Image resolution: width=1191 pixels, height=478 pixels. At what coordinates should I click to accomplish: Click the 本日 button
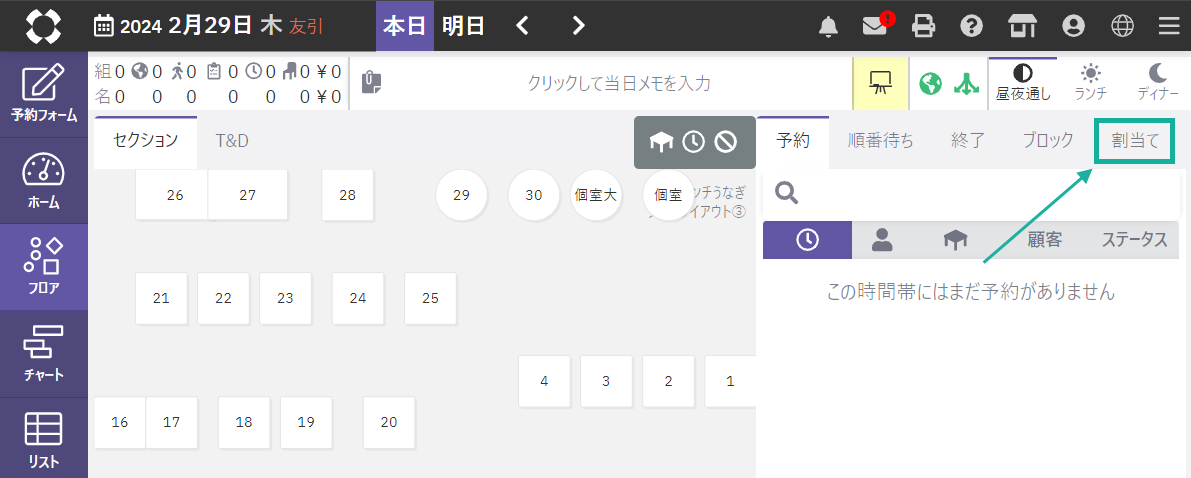(x=405, y=26)
